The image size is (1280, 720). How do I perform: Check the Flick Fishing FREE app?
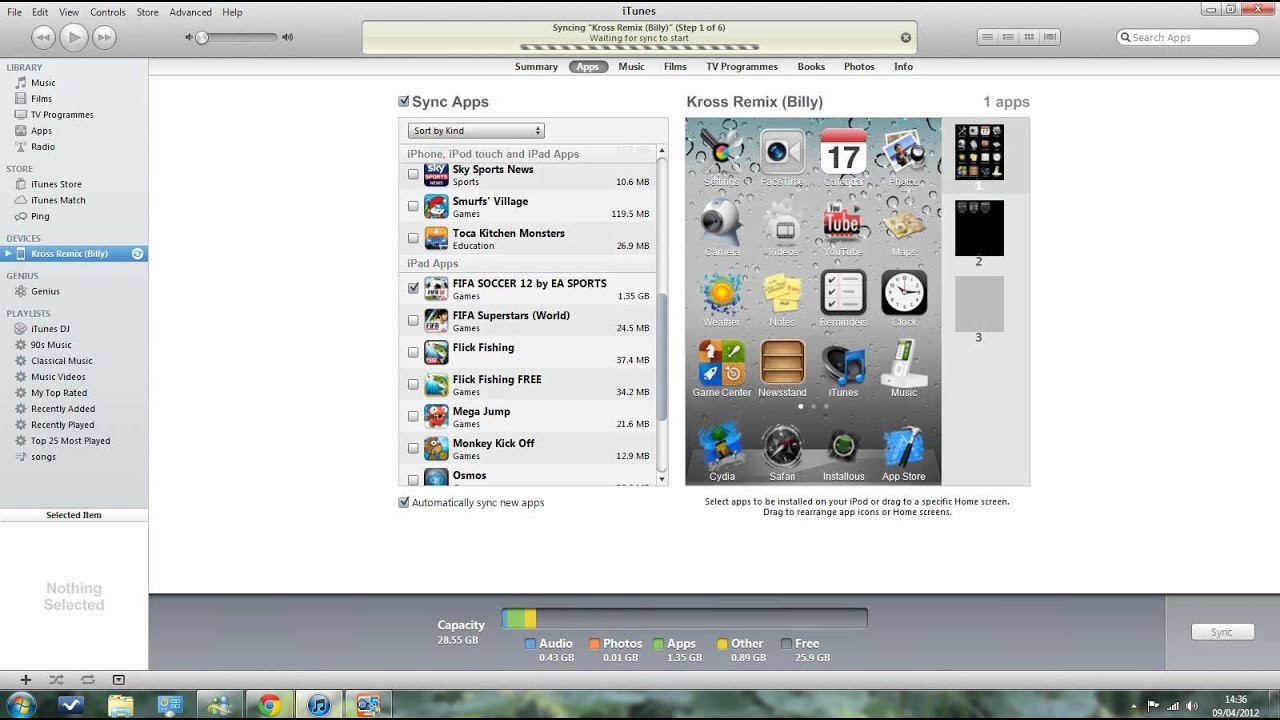pos(413,384)
